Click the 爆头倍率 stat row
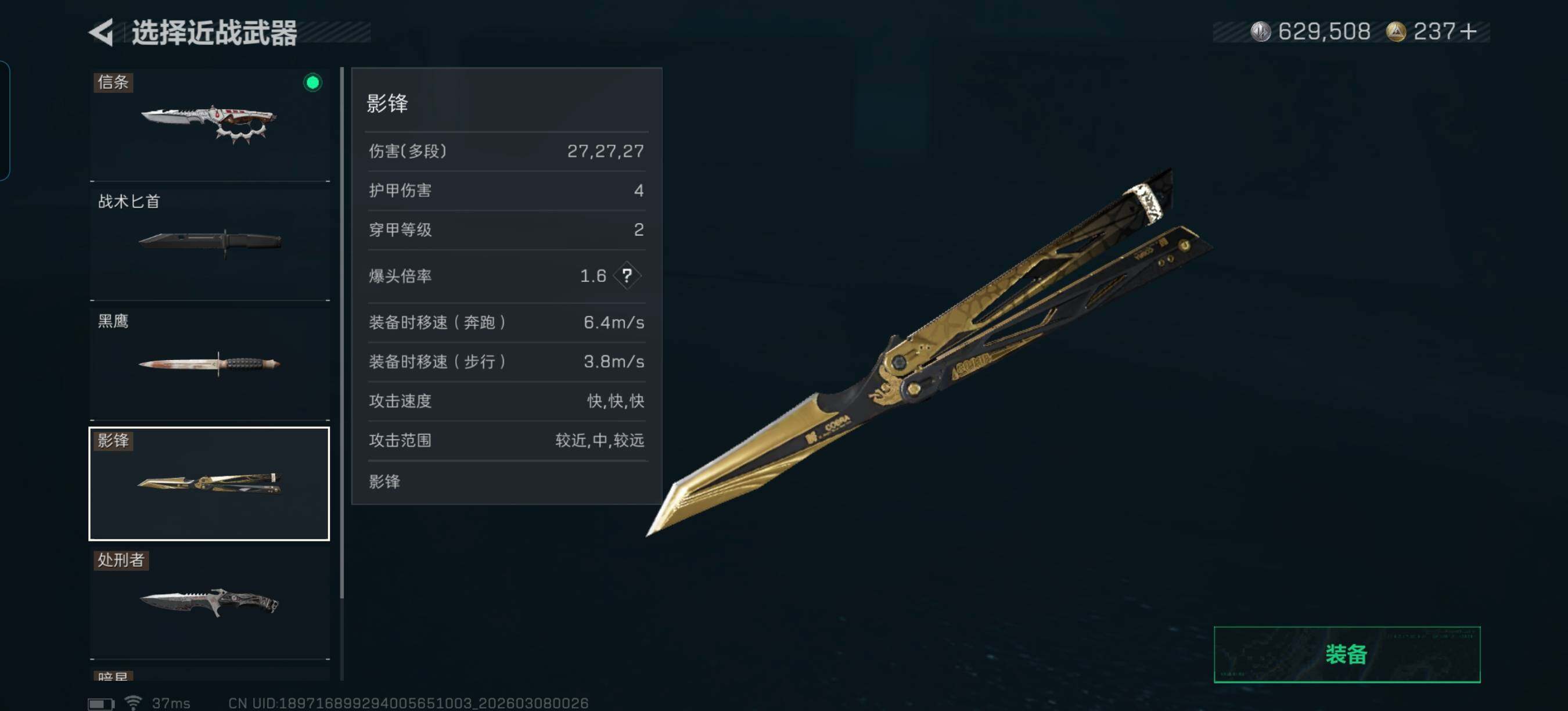Screen dimensions: 1568x711 tap(506, 276)
